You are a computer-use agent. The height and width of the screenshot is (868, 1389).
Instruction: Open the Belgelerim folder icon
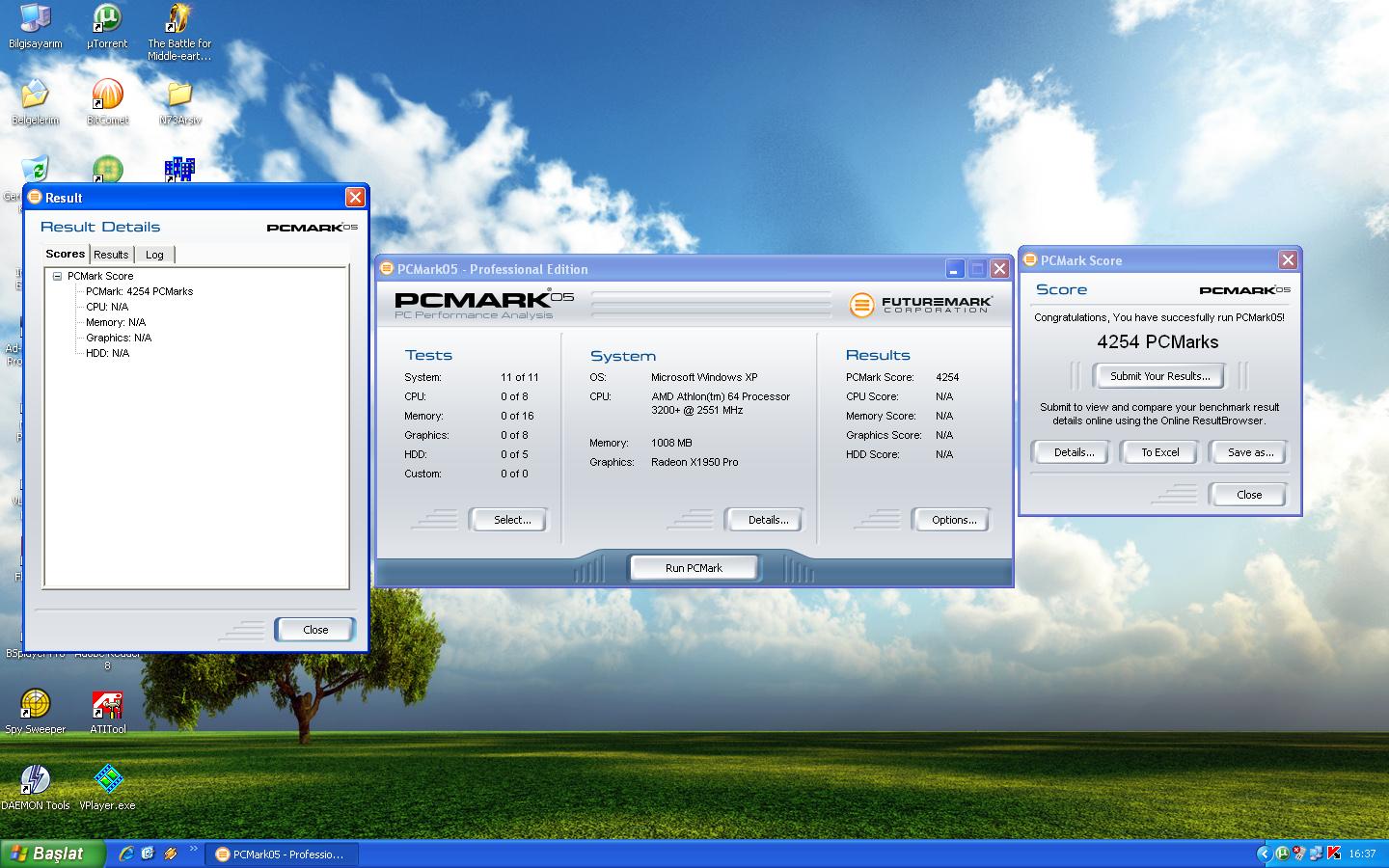point(35,102)
